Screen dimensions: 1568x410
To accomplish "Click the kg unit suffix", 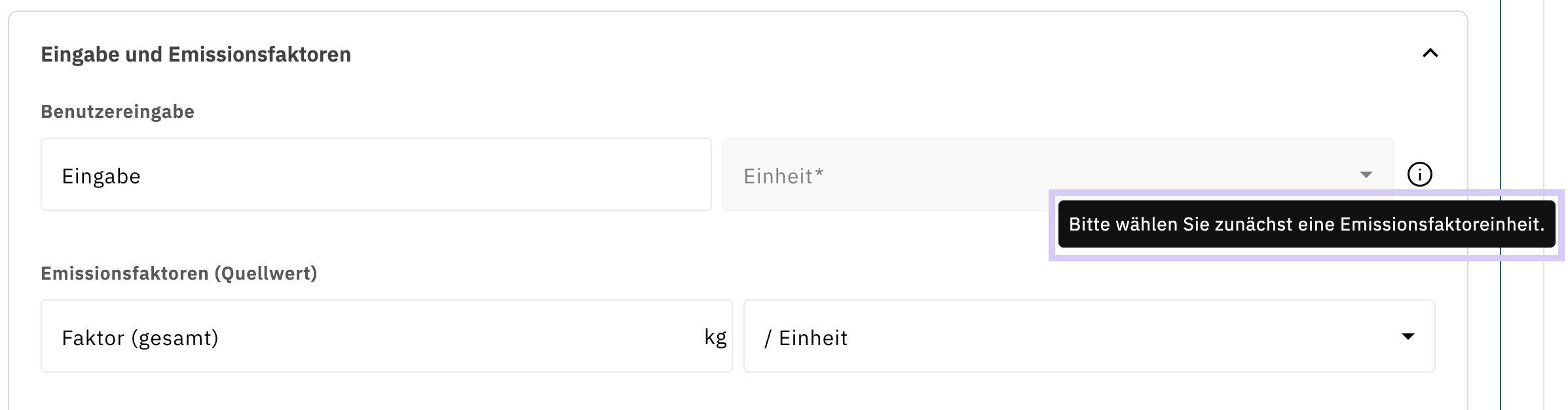I will click(715, 337).
